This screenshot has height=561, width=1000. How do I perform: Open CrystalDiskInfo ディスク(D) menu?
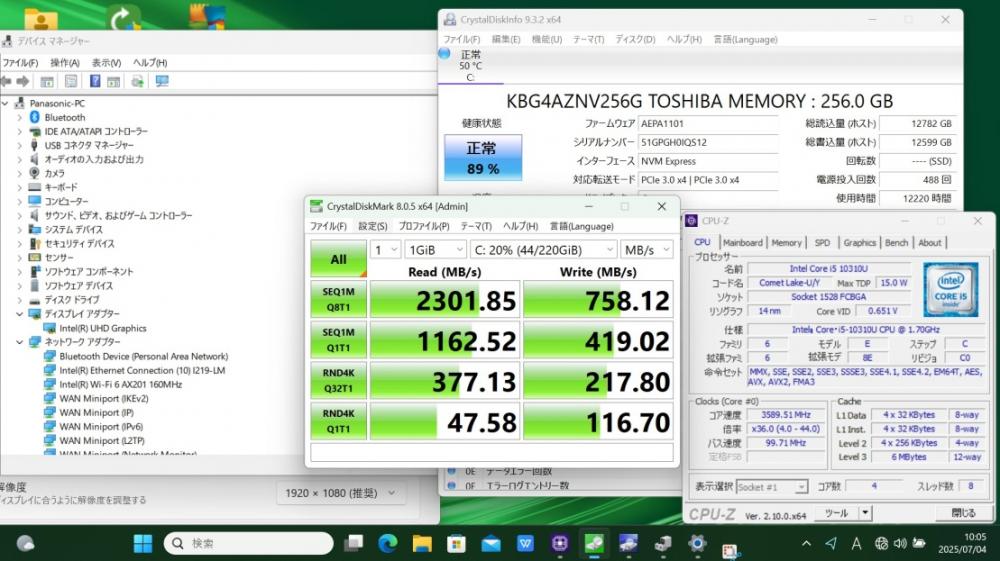[x=635, y=40]
